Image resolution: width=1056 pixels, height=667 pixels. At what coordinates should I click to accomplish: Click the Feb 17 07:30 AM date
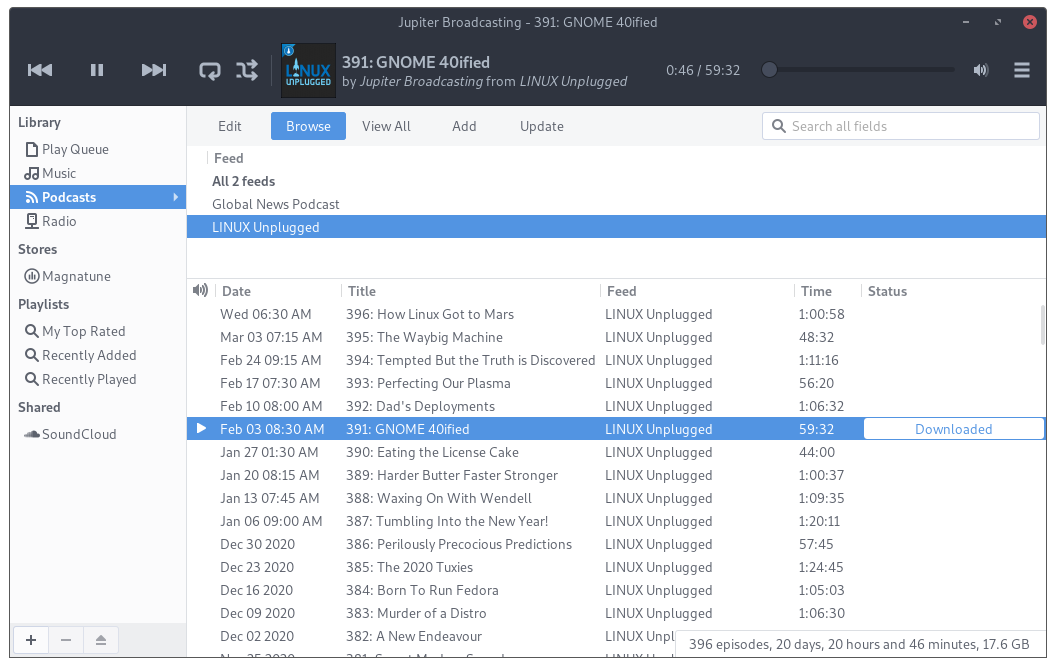point(270,383)
